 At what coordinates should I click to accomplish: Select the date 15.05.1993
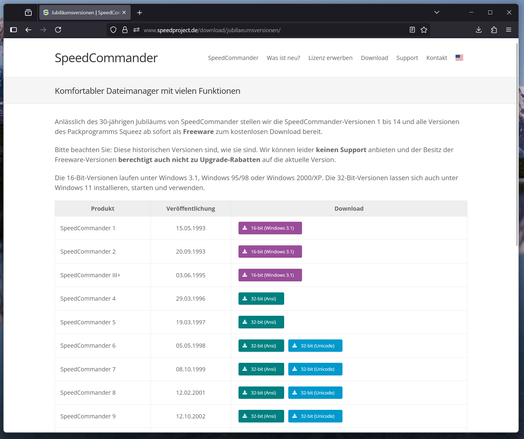(190, 228)
